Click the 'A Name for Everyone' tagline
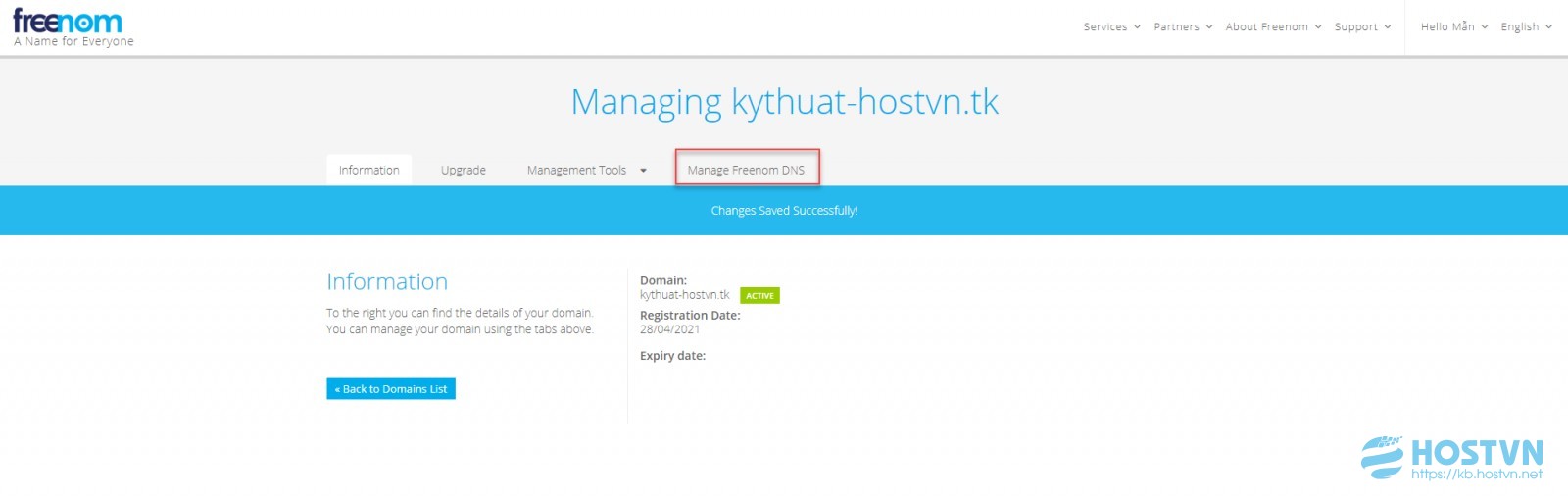This screenshot has height=501, width=1568. (73, 42)
